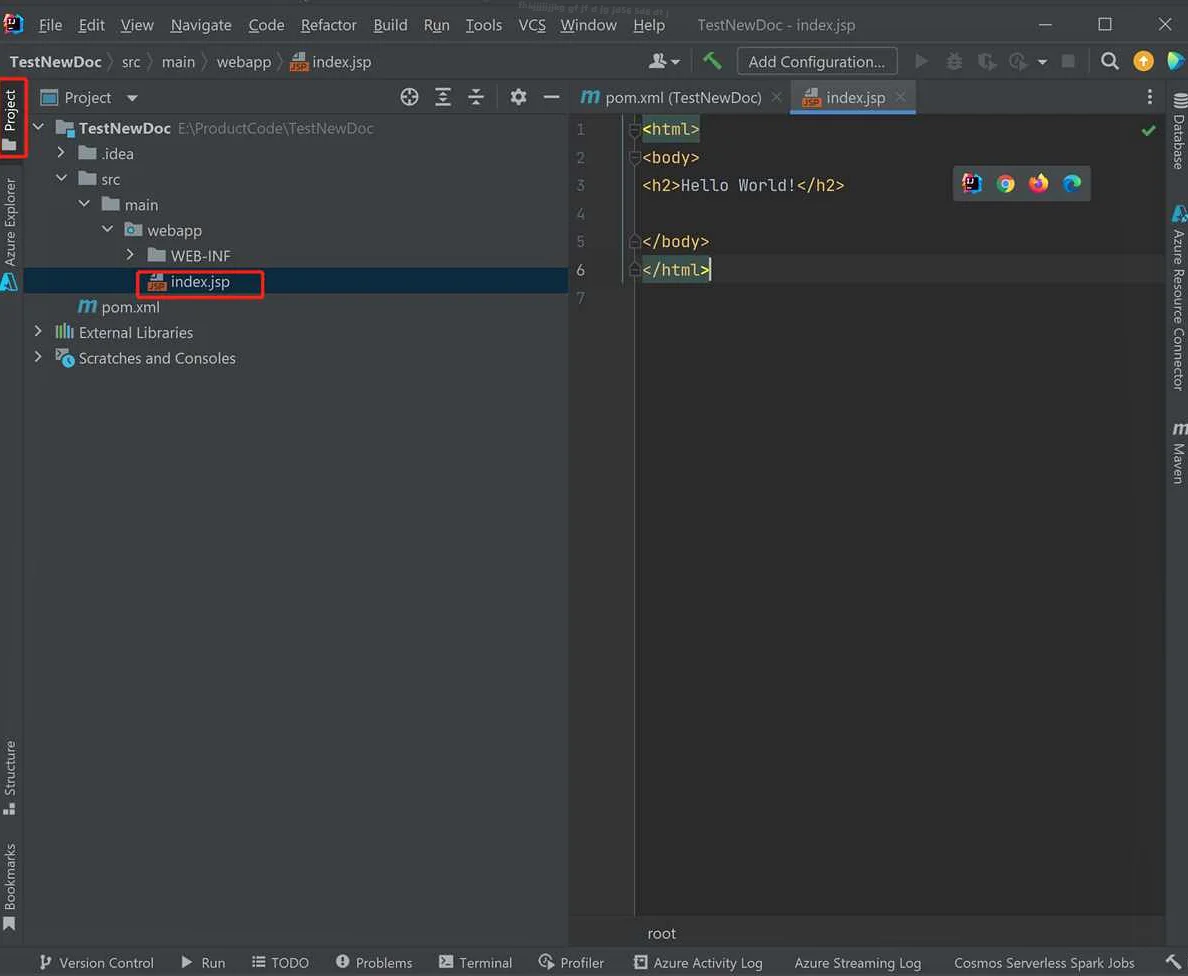Open the Search Everywhere magnifier
The image size is (1188, 976).
tap(1109, 61)
